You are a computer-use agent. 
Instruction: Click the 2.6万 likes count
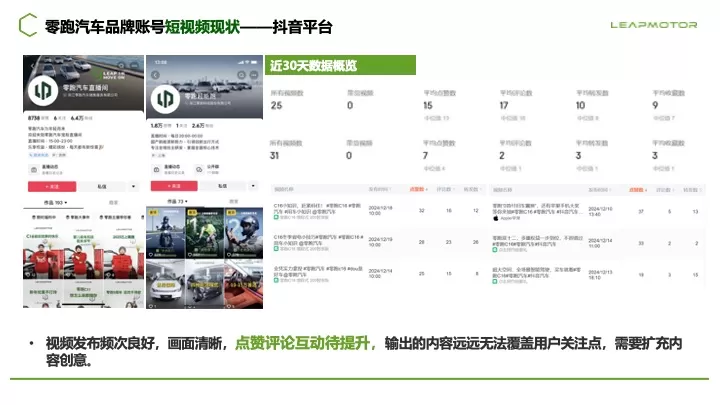198,125
